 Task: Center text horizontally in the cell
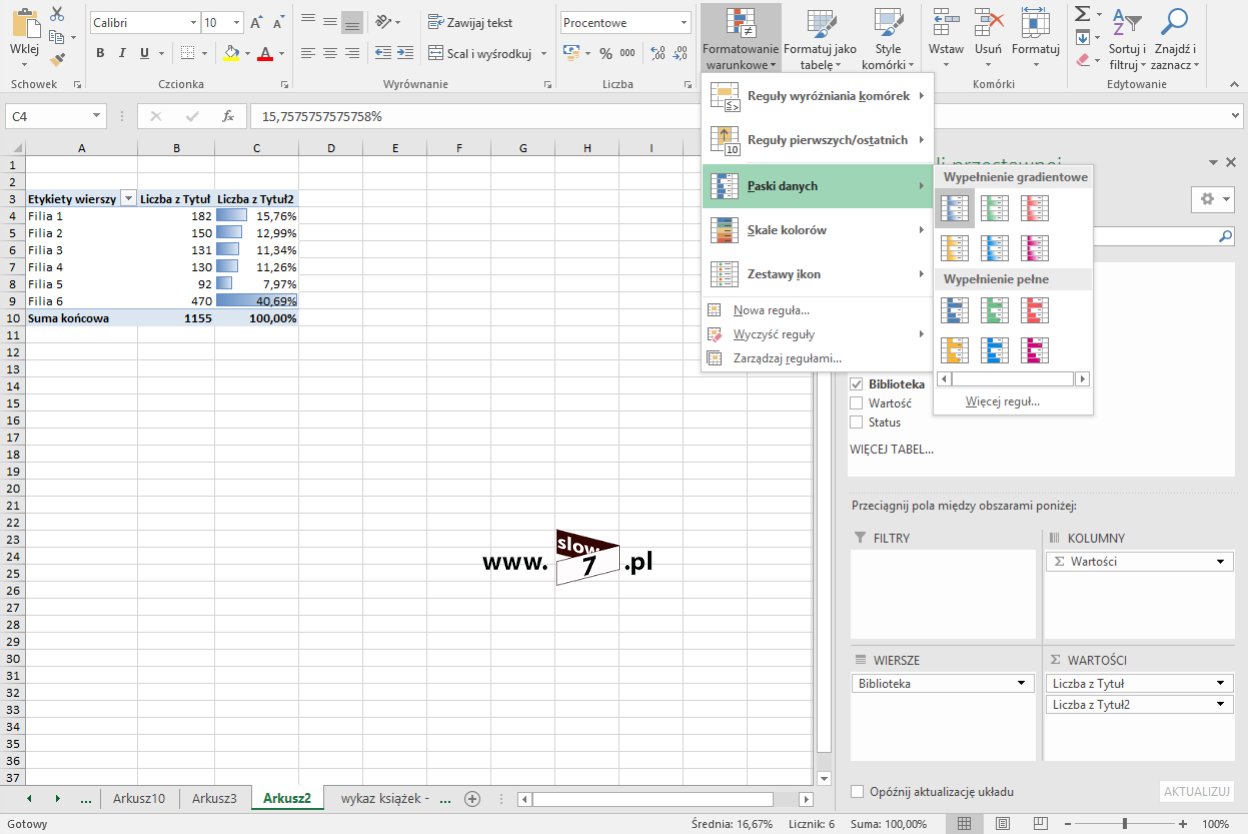point(330,53)
